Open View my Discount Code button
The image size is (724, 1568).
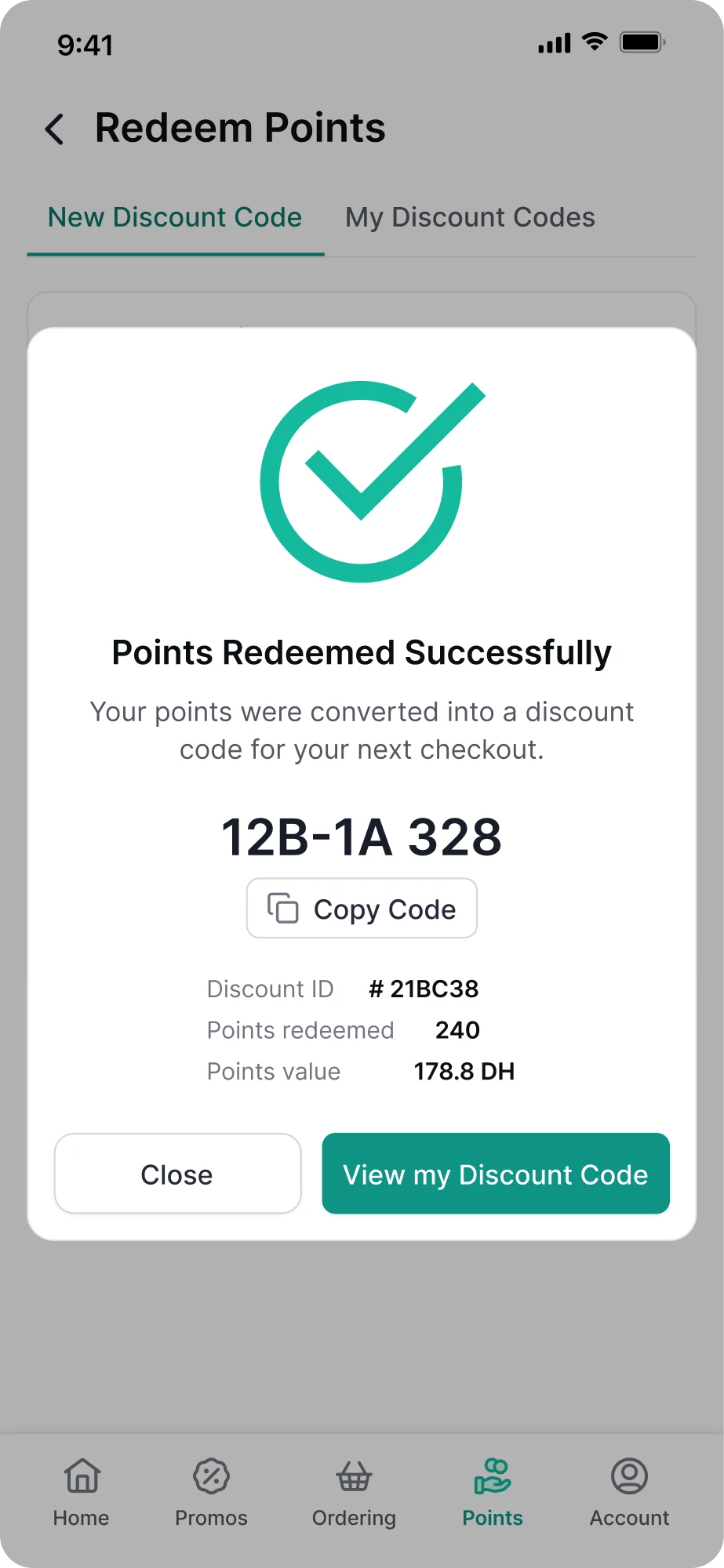click(x=496, y=1174)
